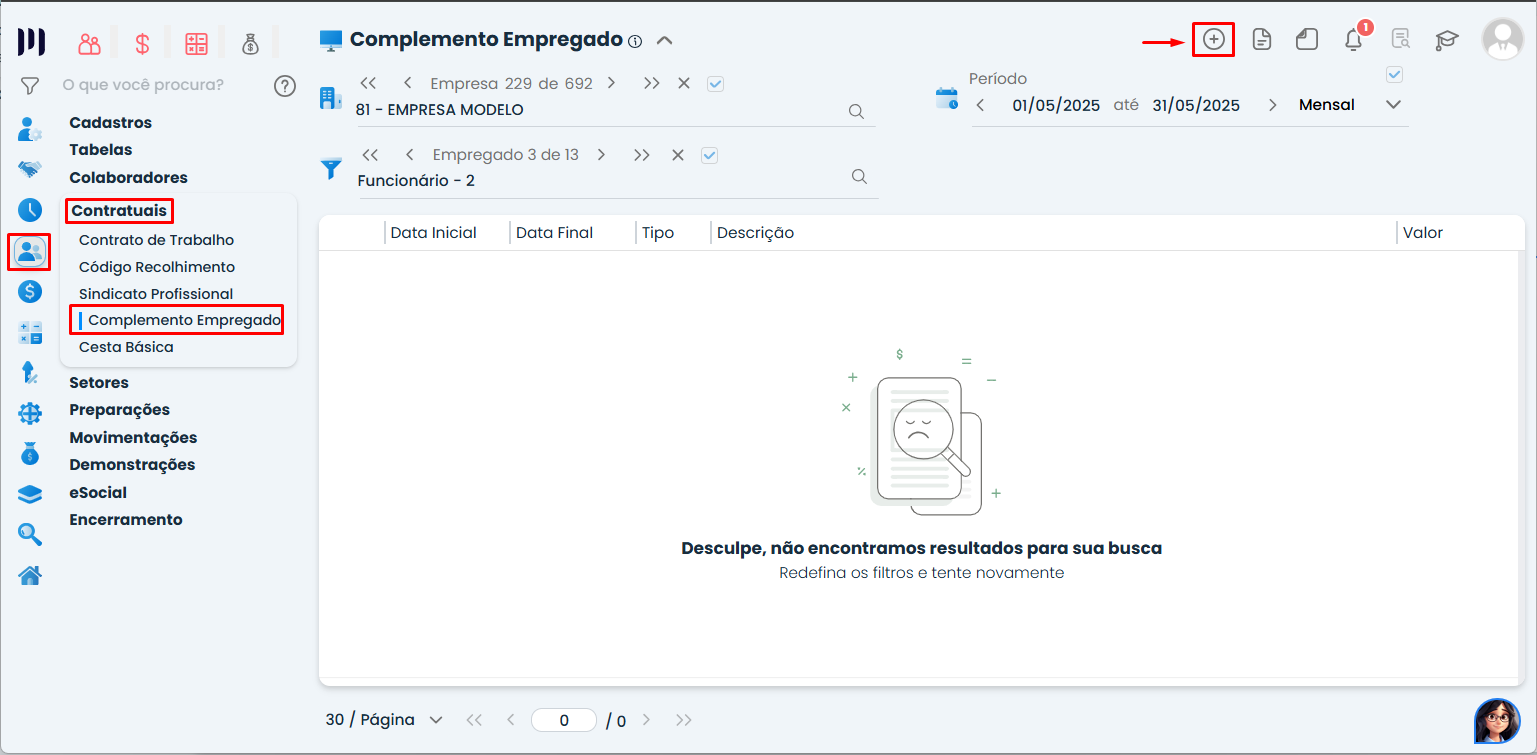Open the Cesta Básica menu item
The width and height of the screenshot is (1537, 755).
126,347
